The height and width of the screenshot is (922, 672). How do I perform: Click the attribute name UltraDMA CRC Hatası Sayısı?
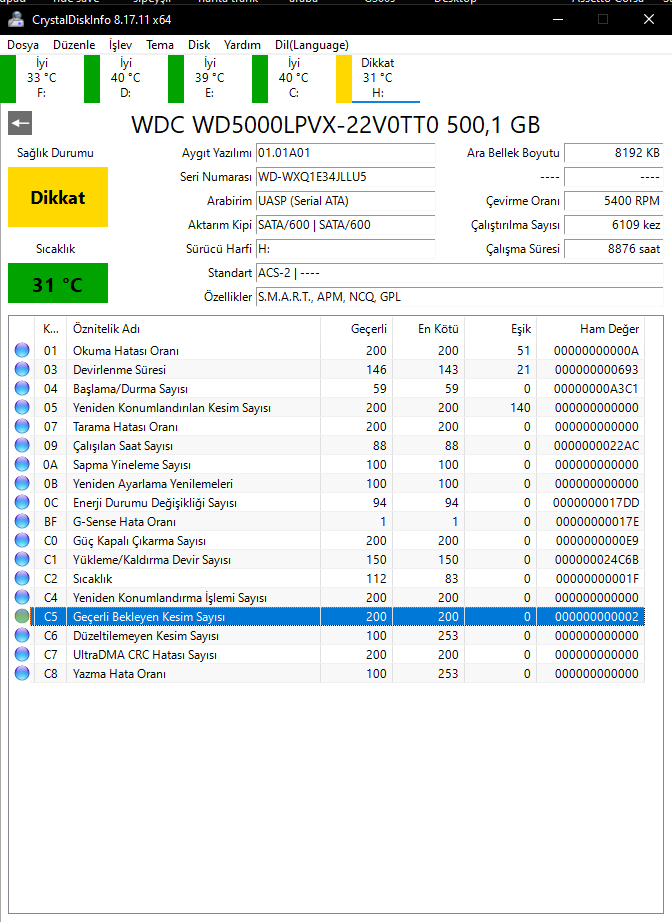145,654
